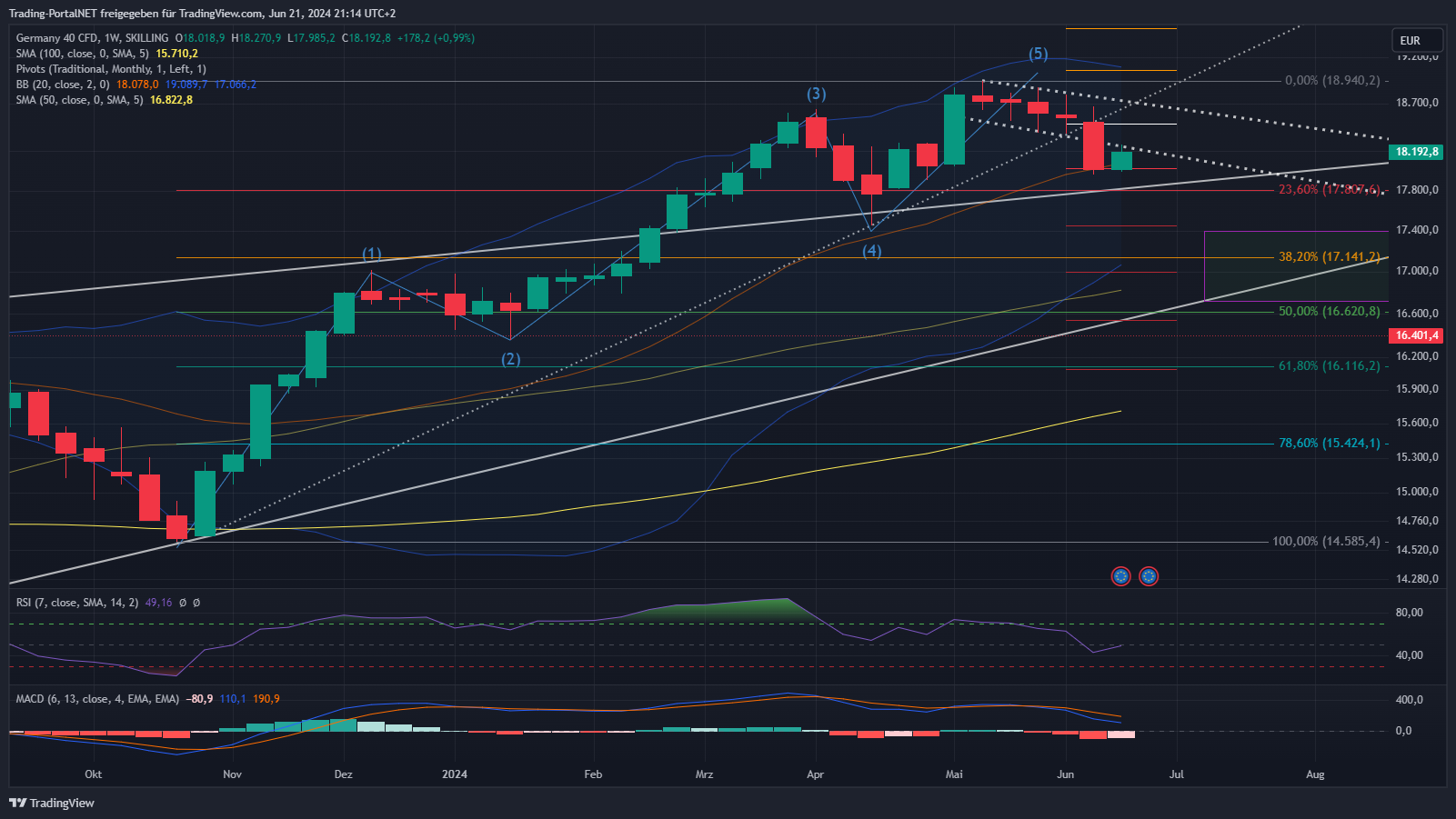1456x819 pixels.
Task: Click the Jun label on time axis
Action: pos(1065,774)
